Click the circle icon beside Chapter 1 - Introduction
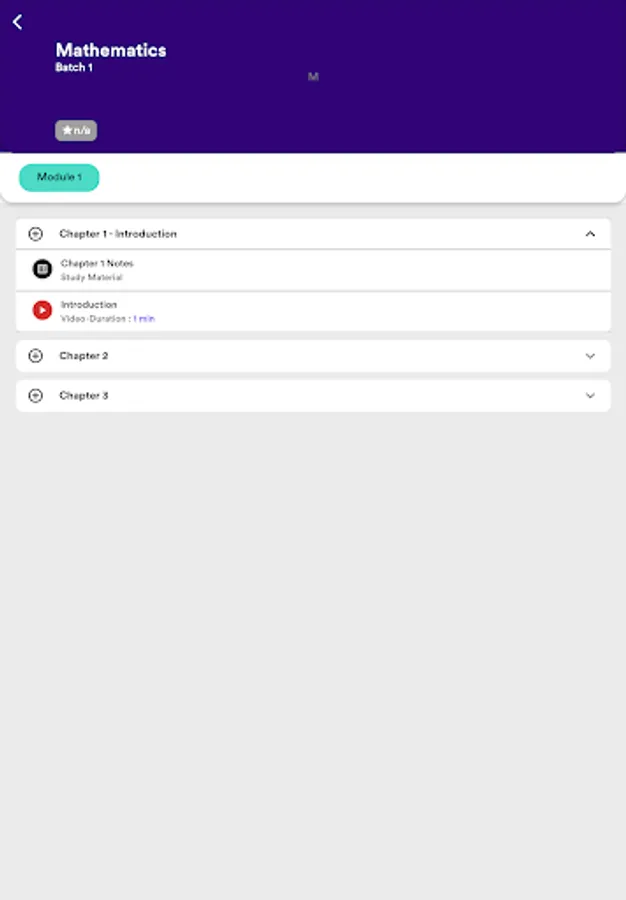Viewport: 626px width, 900px height. [36, 234]
